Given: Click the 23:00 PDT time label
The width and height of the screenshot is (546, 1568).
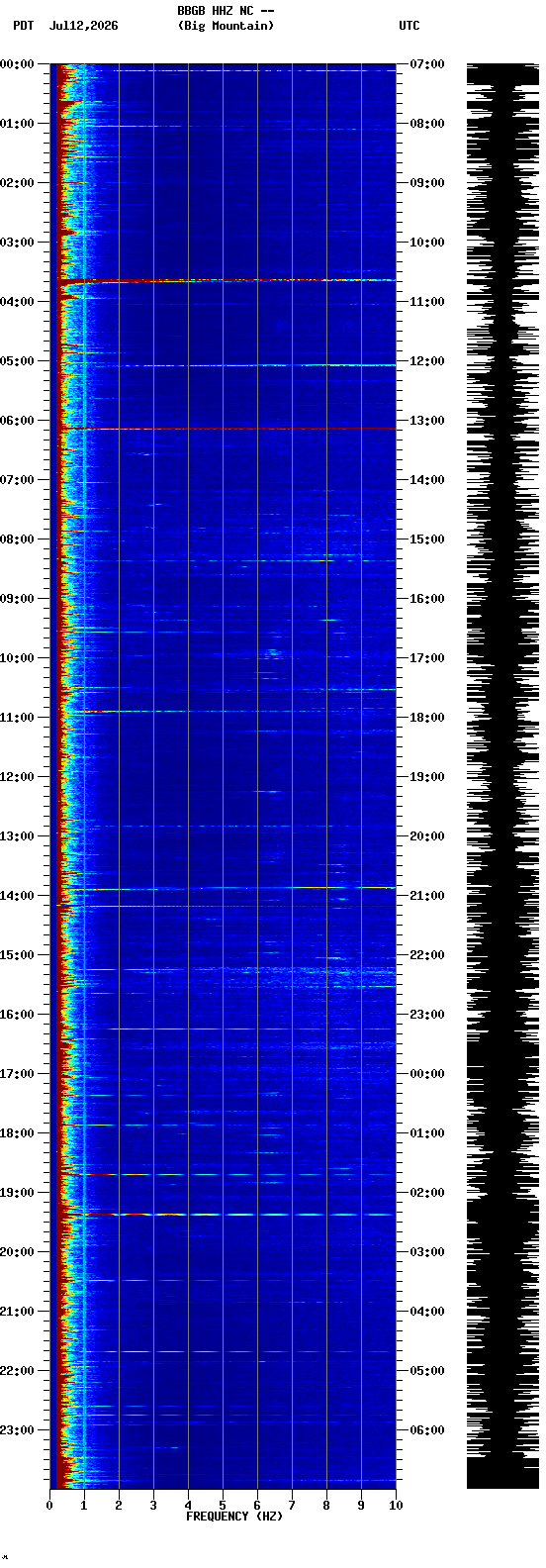Looking at the screenshot, I should [17, 1430].
